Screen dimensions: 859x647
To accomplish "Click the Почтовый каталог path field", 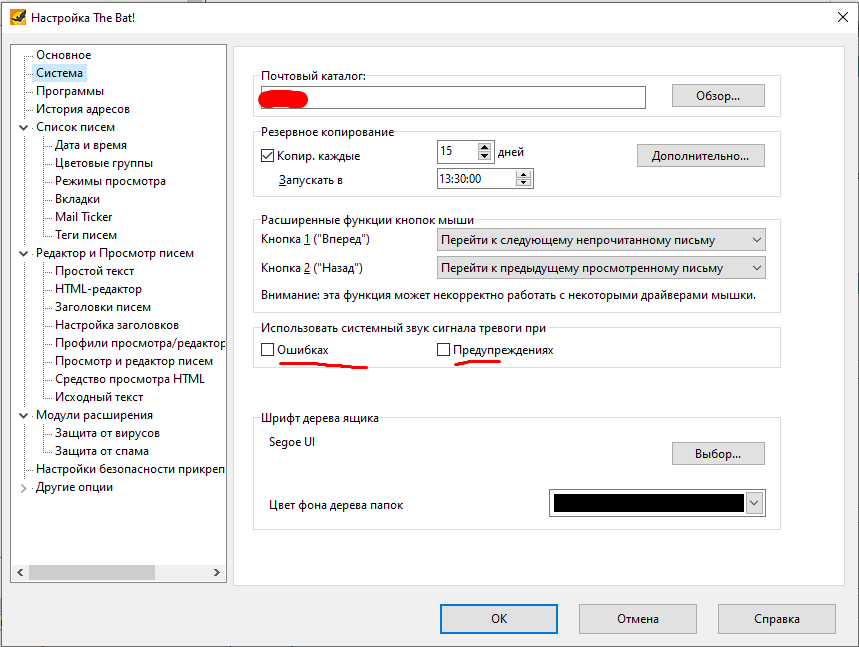I will pyautogui.click(x=453, y=98).
